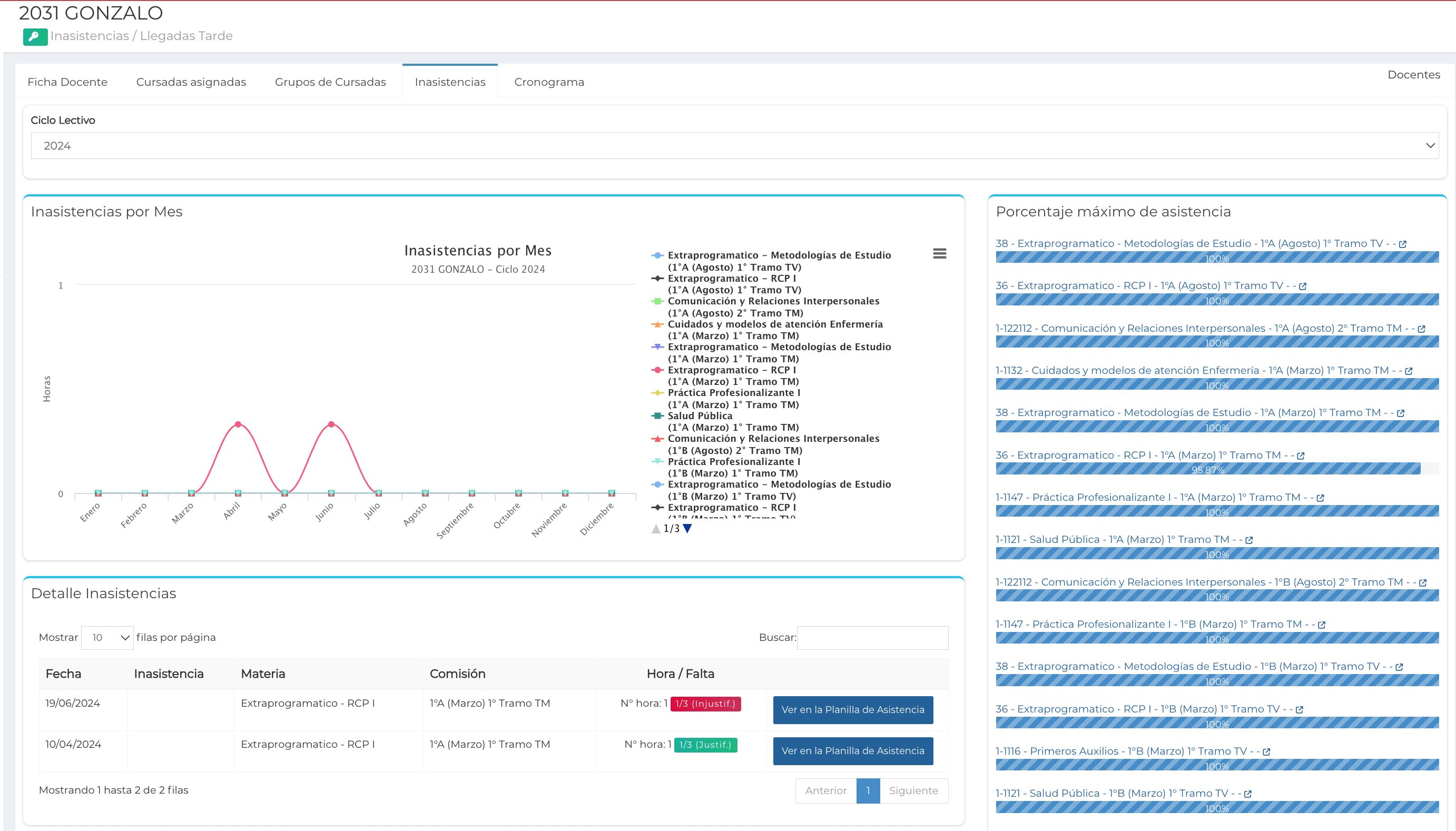This screenshot has width=1456, height=831.
Task: Click the 95.87% attendance progress bar
Action: point(1207,469)
